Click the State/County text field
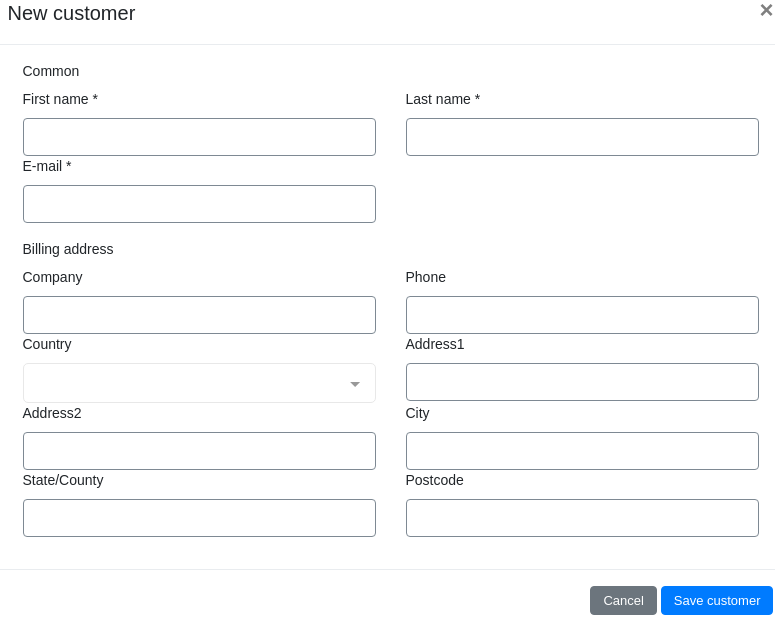This screenshot has height=621, width=775. [199, 518]
